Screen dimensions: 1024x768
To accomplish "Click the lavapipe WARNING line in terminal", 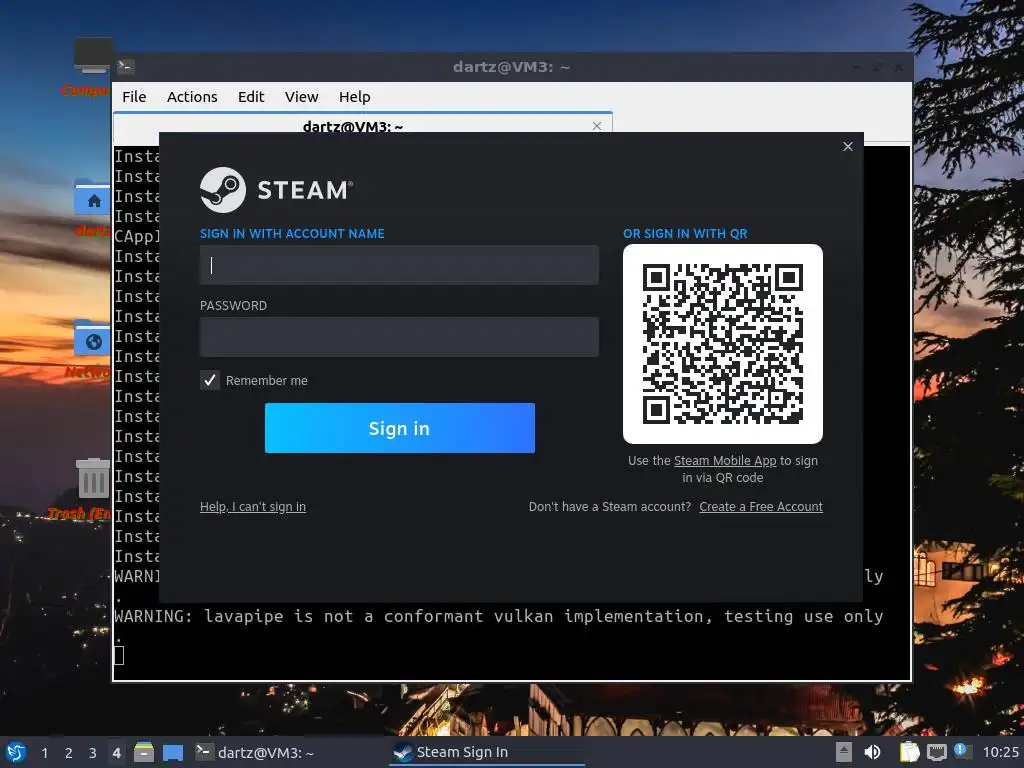I will (499, 616).
